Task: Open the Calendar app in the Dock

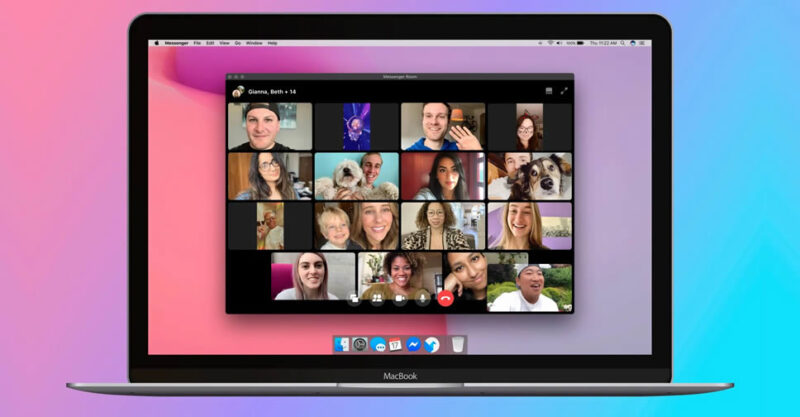Action: coord(395,344)
